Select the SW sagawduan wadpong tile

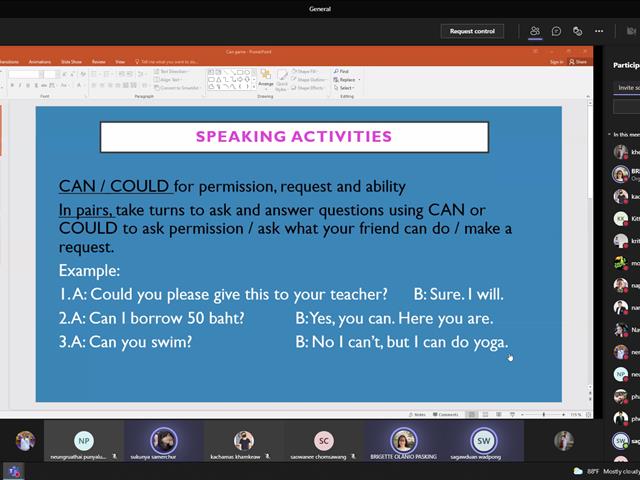pyautogui.click(x=483, y=441)
